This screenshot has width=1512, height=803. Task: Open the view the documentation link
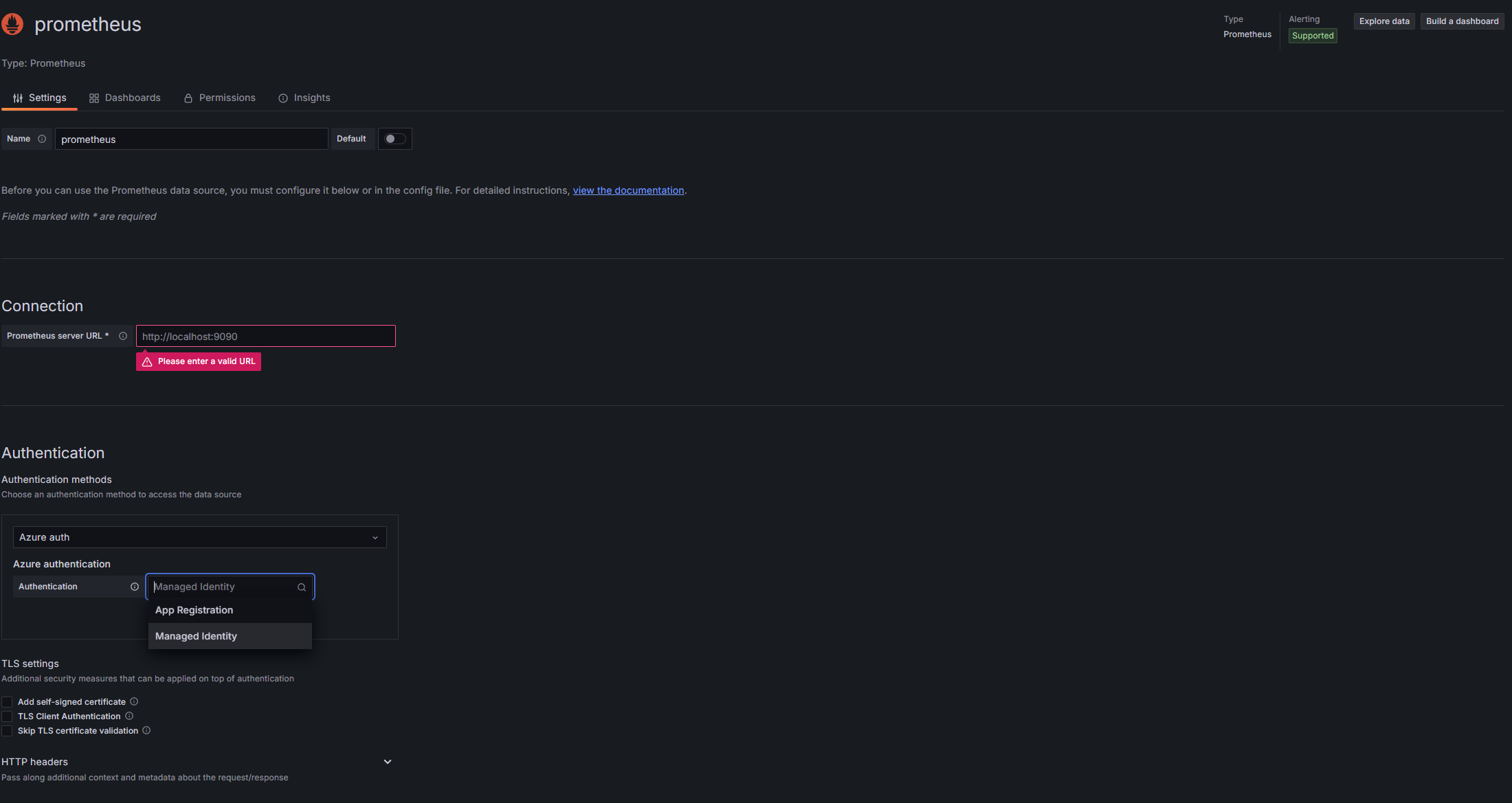pyautogui.click(x=629, y=190)
